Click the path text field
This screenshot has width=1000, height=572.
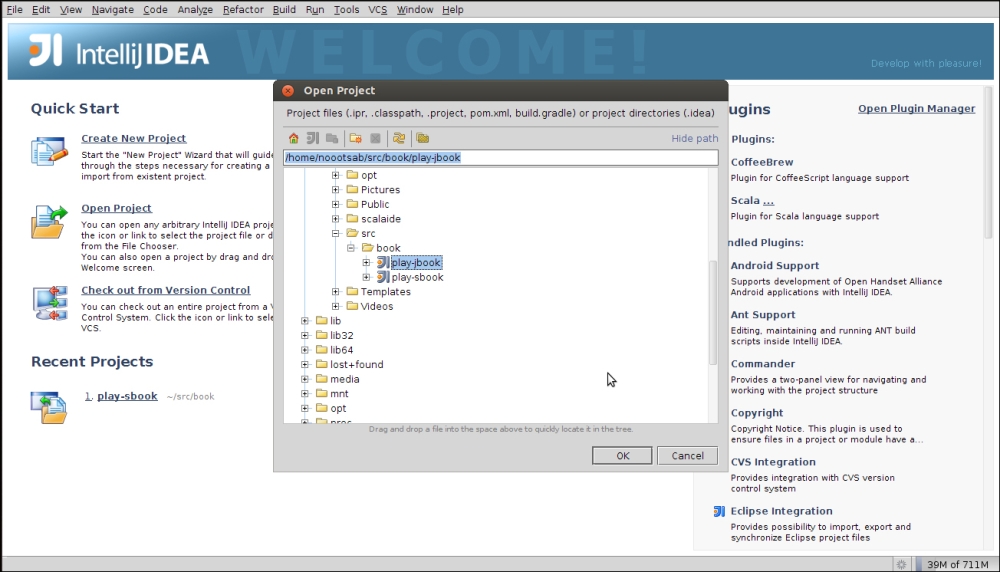click(501, 158)
